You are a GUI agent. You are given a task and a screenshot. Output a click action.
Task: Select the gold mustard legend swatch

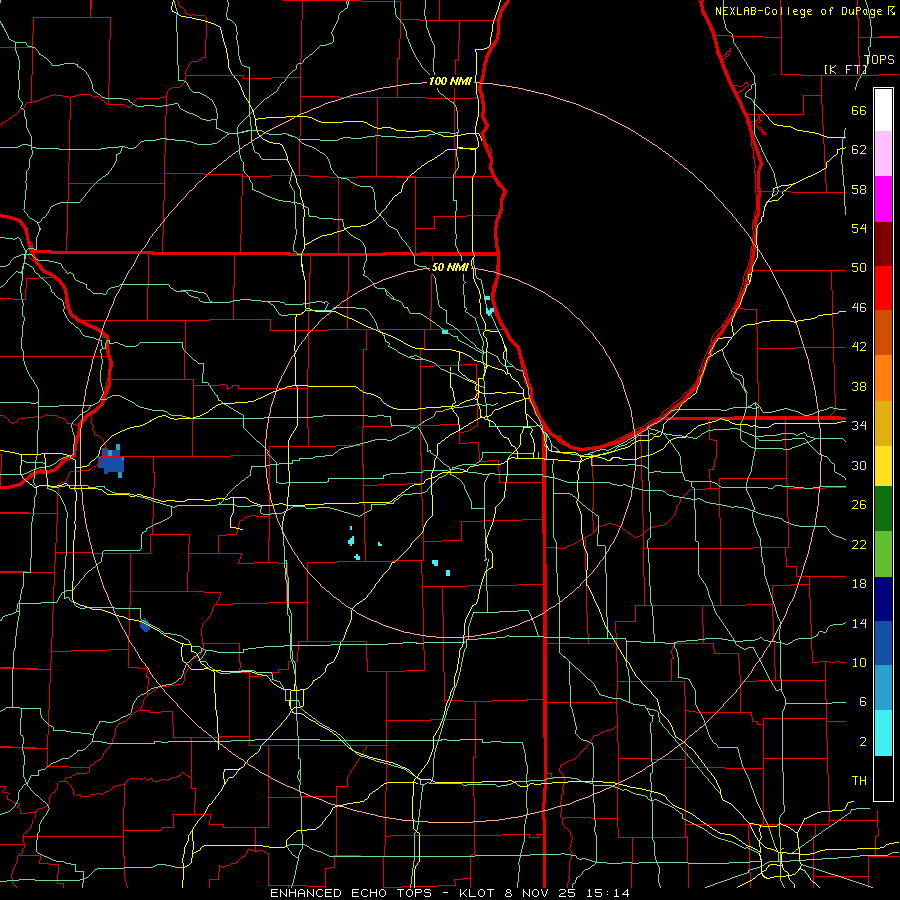pyautogui.click(x=883, y=423)
